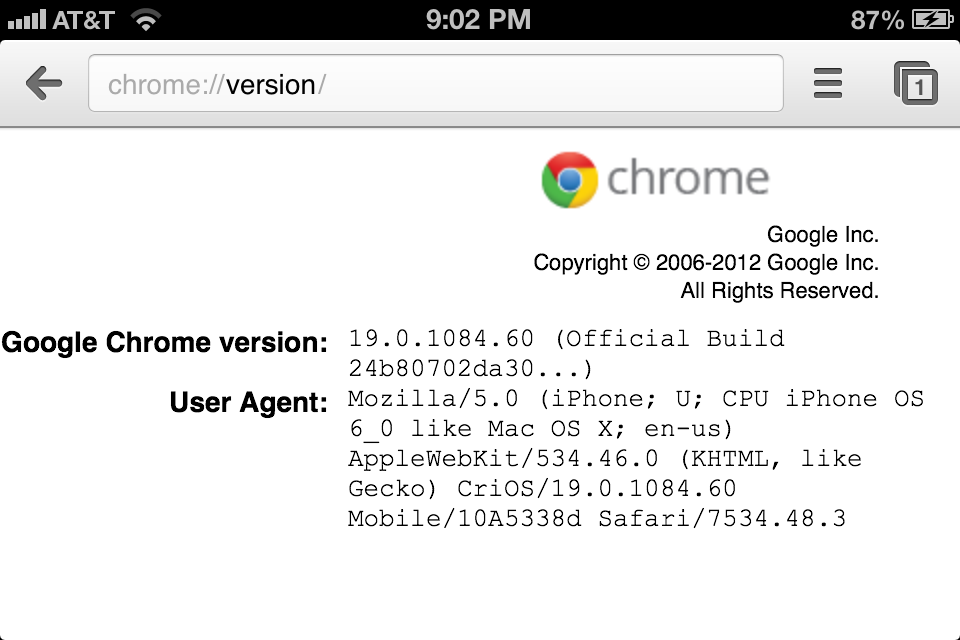Tap the 87% battery percentage
Screen dimensions: 960x640
tap(877, 19)
